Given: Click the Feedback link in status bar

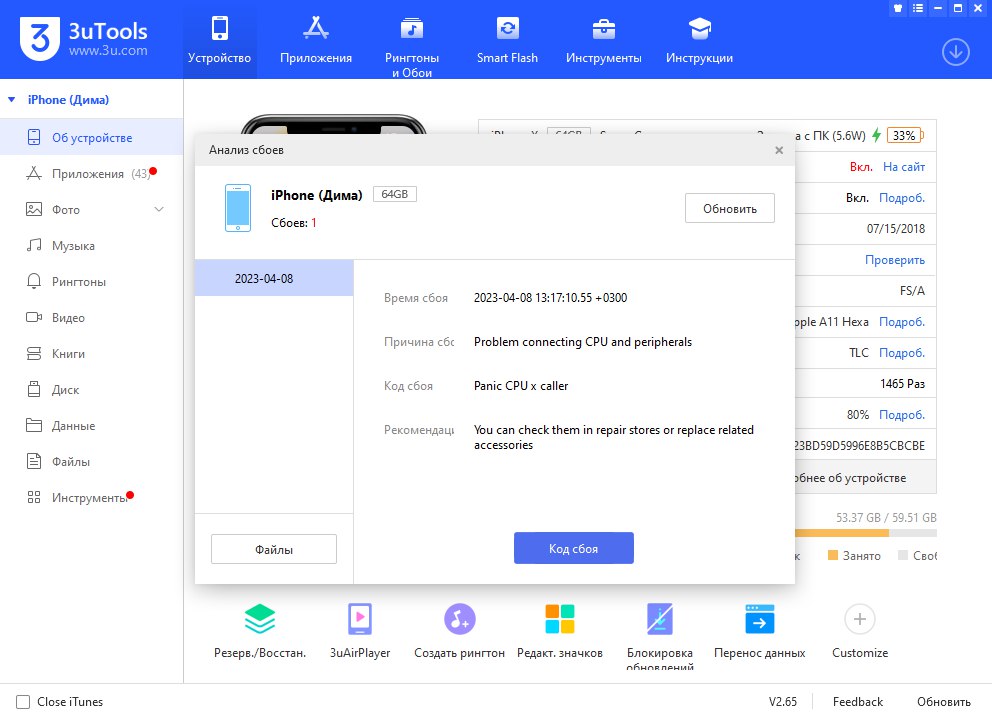Looking at the screenshot, I should (857, 701).
